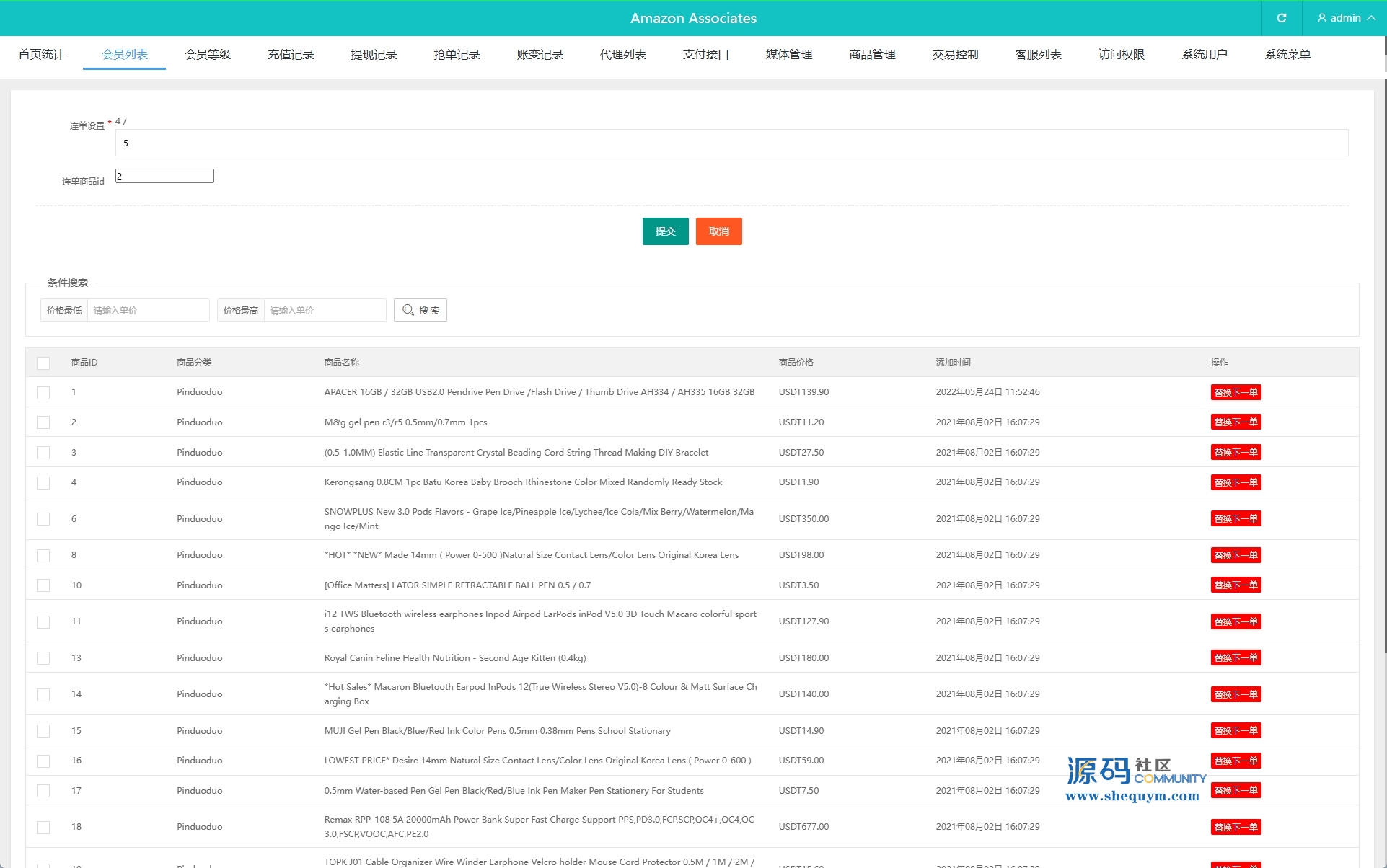Screen dimensions: 1387x868
Task: Open the admin user menu
Action: coord(1345,18)
